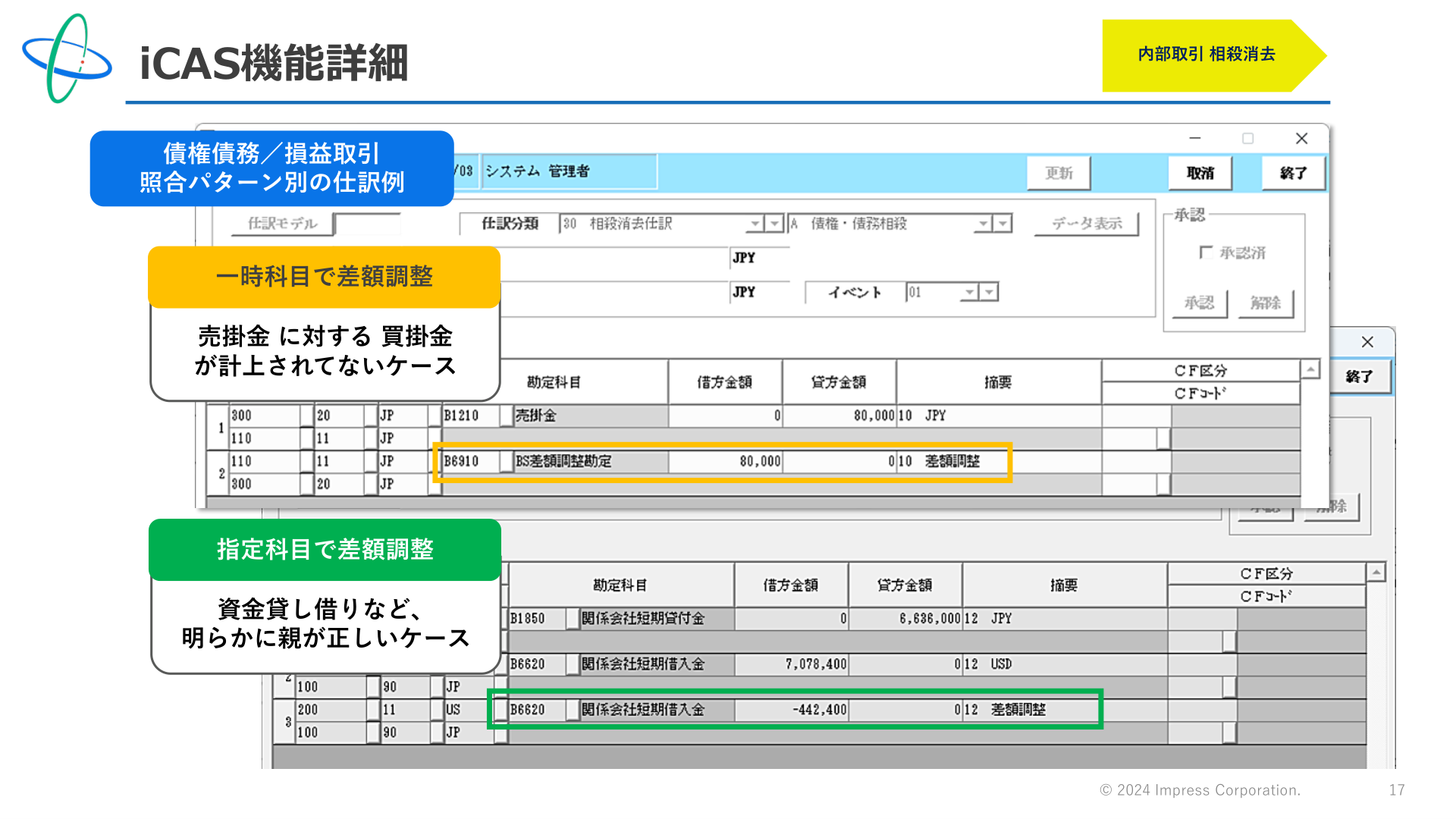1456x819 pixels.
Task: Click the 承認 button in the front window's 承認 group
Action: click(x=1199, y=303)
